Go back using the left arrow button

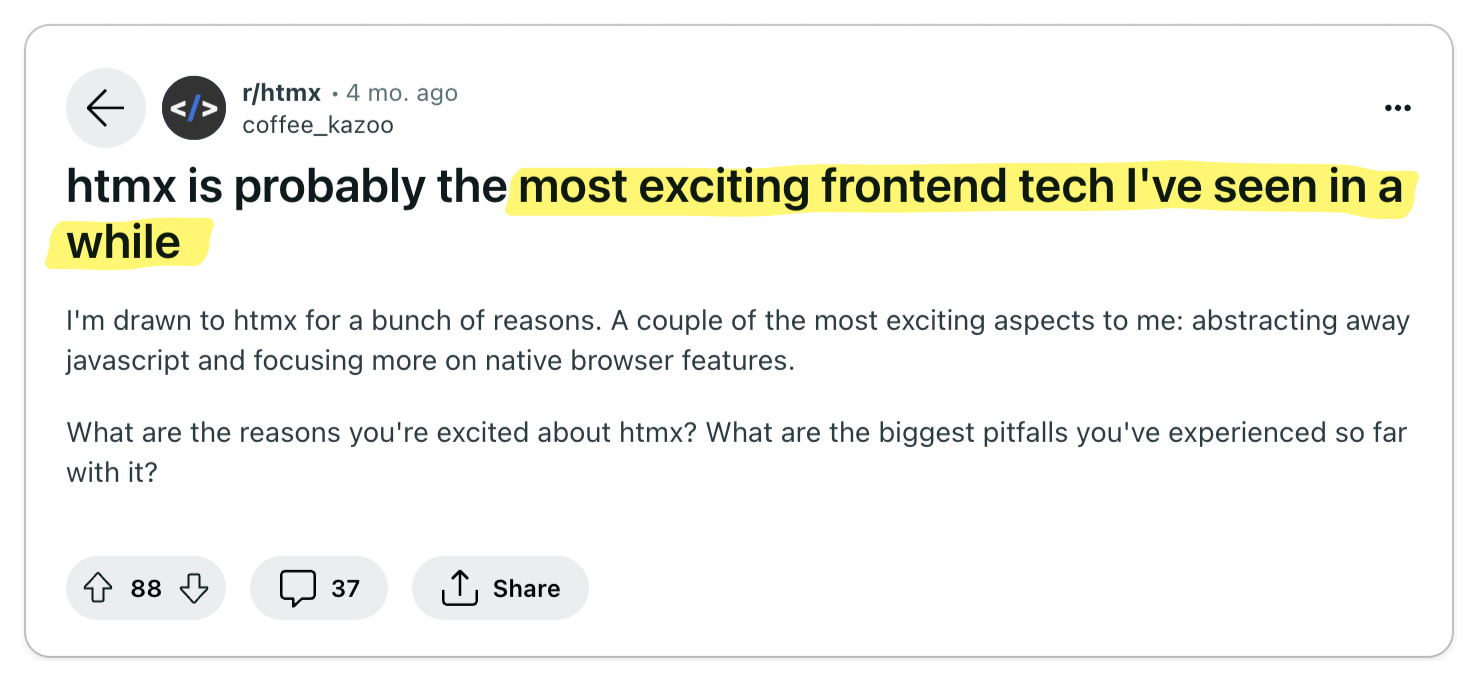coord(106,108)
